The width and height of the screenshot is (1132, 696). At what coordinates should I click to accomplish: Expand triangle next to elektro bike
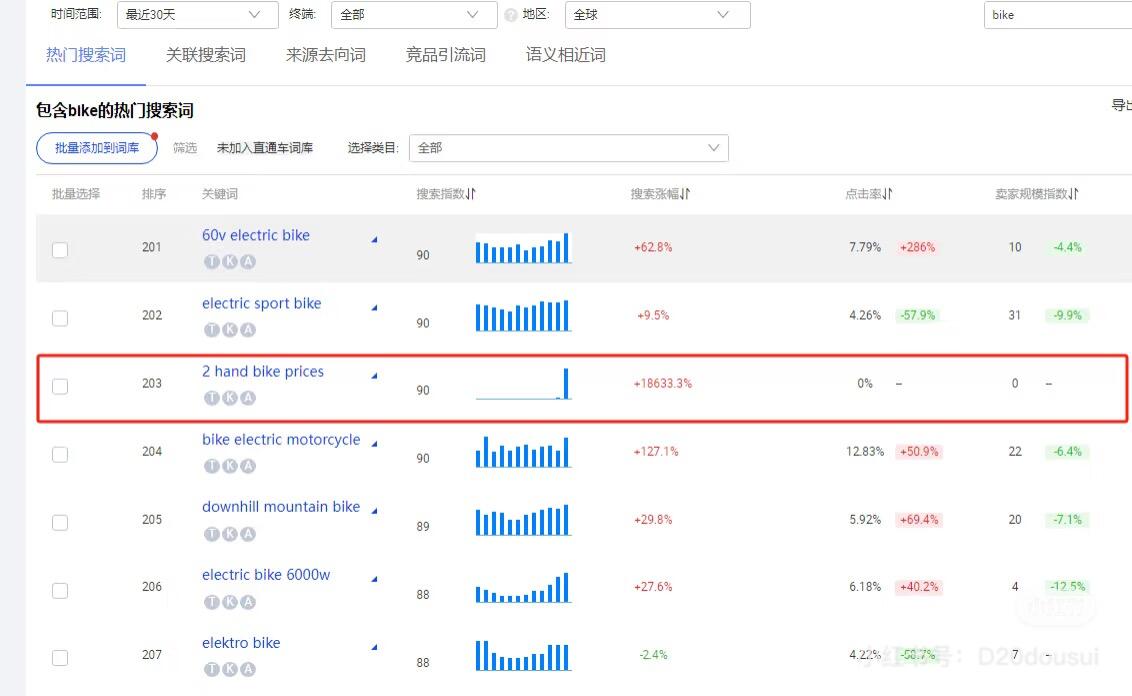coord(374,647)
